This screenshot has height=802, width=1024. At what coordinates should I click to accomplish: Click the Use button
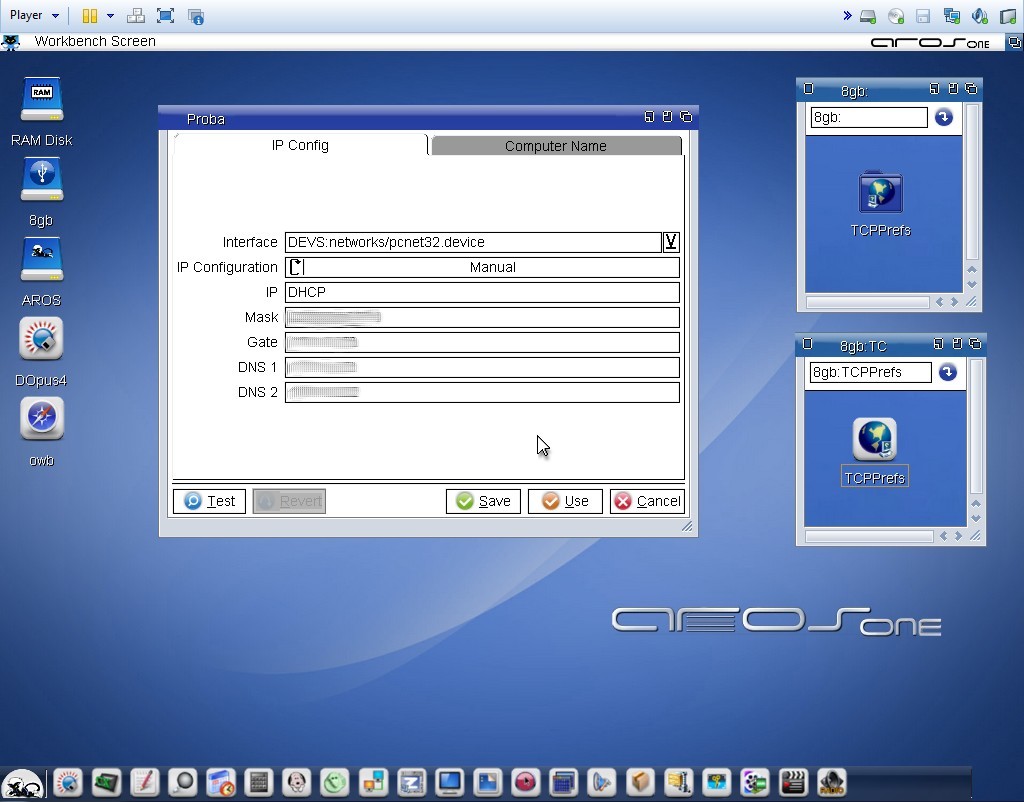point(565,501)
